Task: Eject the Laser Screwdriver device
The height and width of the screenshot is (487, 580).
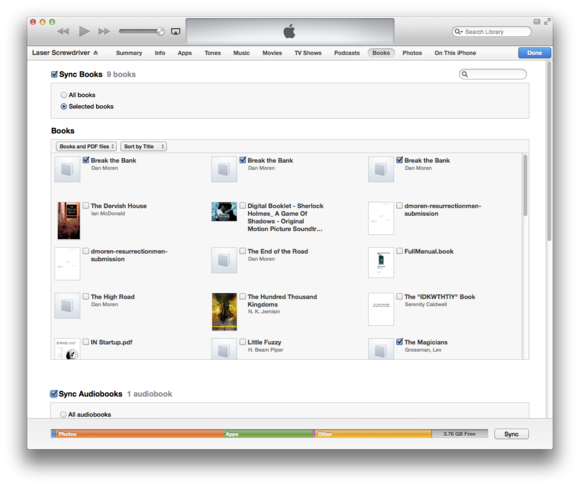Action: [x=96, y=53]
